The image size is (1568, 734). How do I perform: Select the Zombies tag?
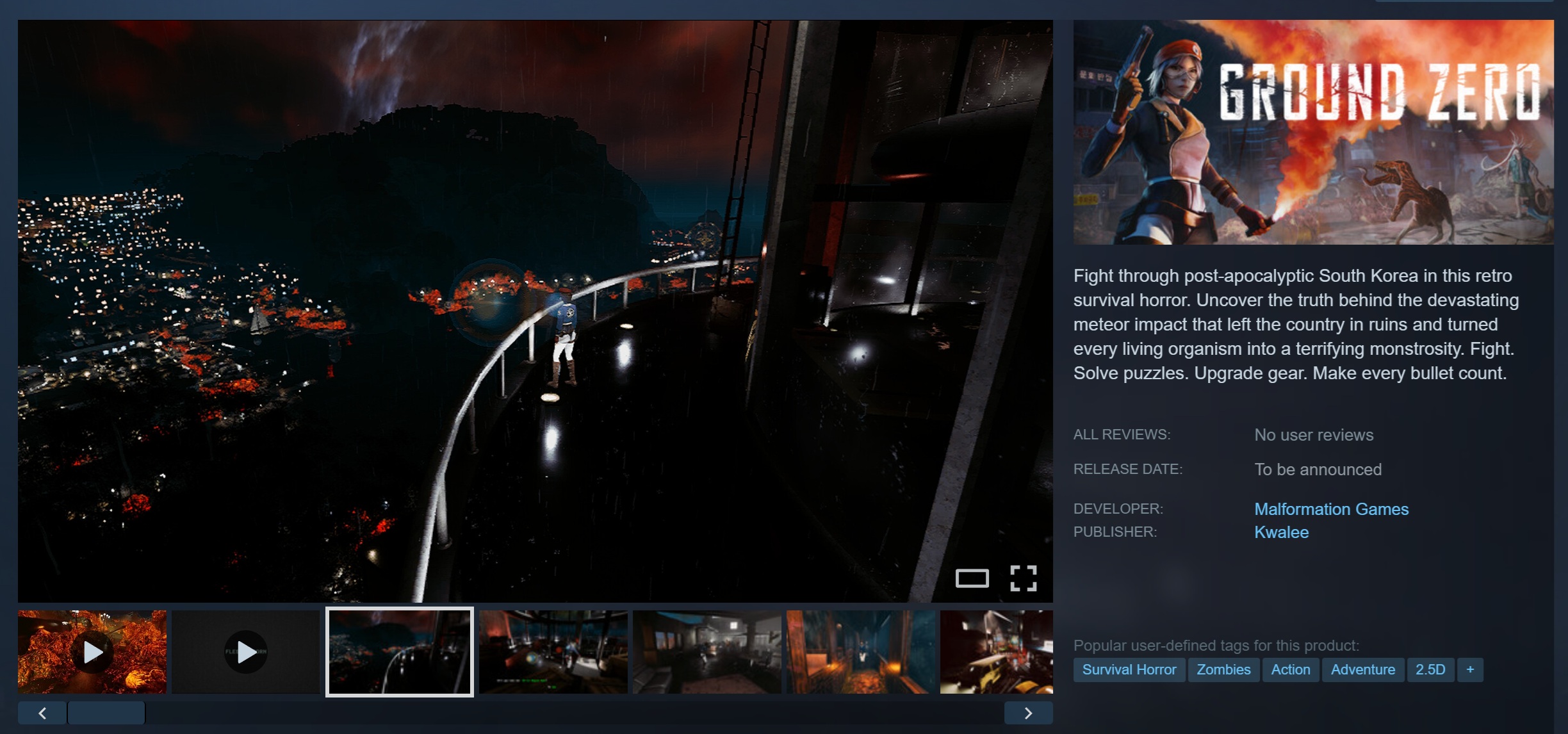point(1223,669)
